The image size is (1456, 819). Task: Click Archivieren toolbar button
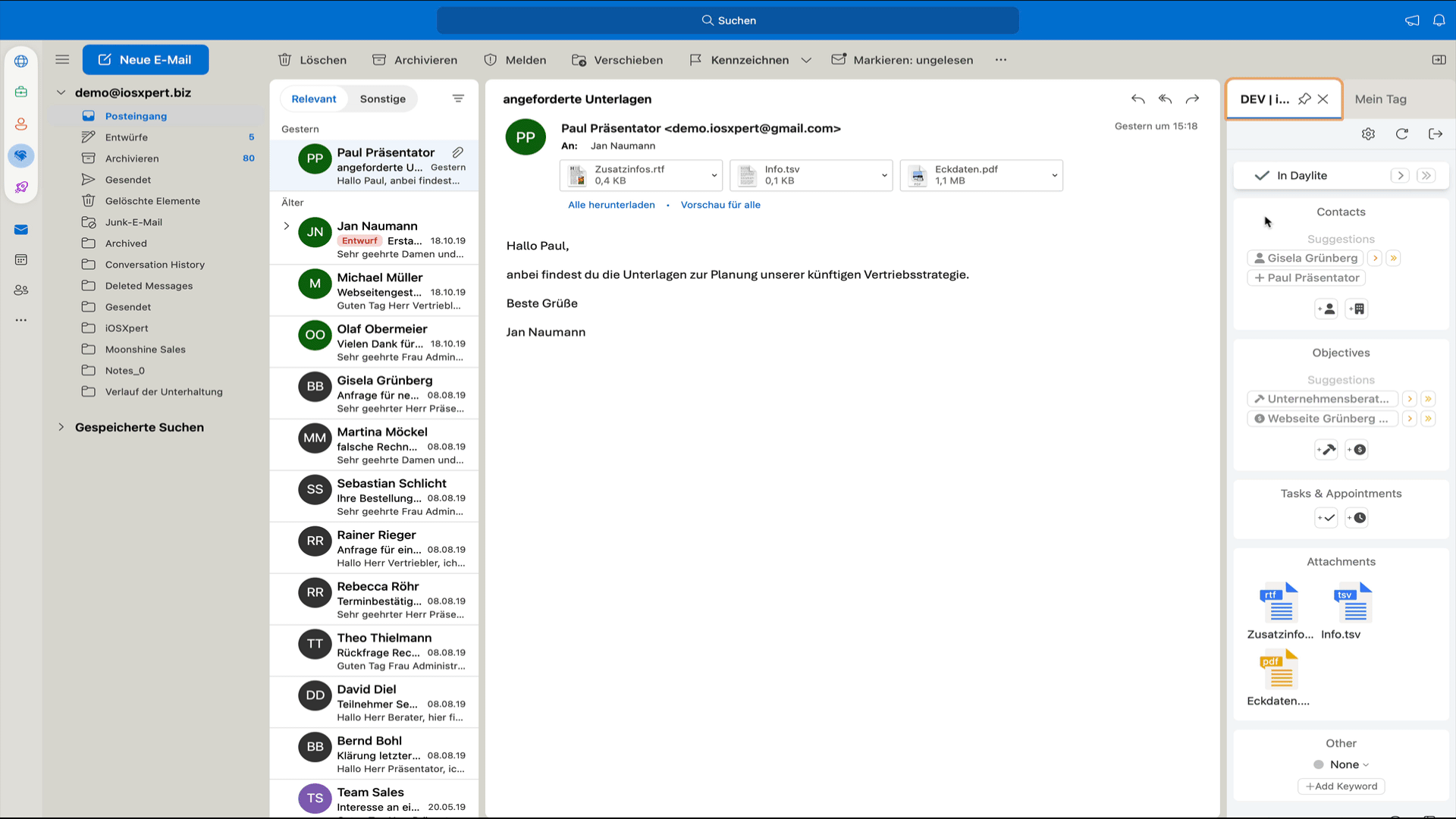click(x=415, y=60)
